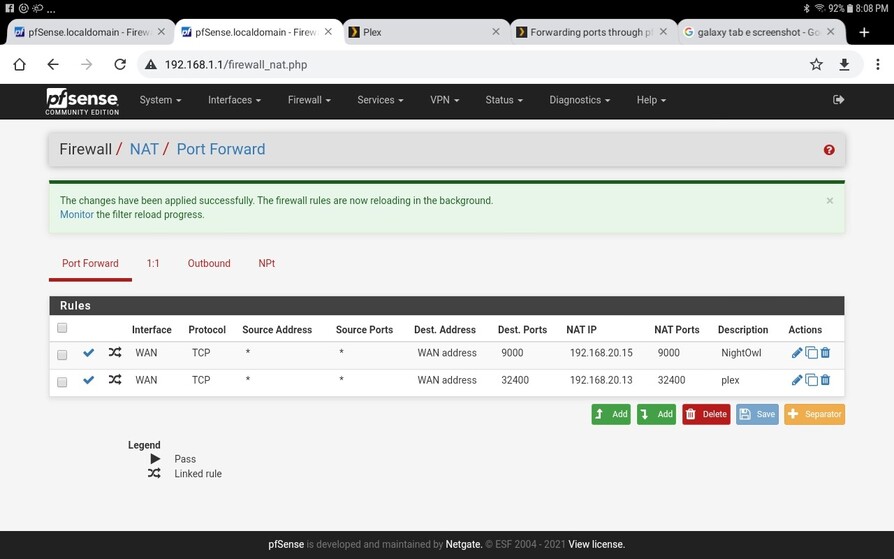Click the Save button
This screenshot has height=559, width=894.
pos(757,414)
